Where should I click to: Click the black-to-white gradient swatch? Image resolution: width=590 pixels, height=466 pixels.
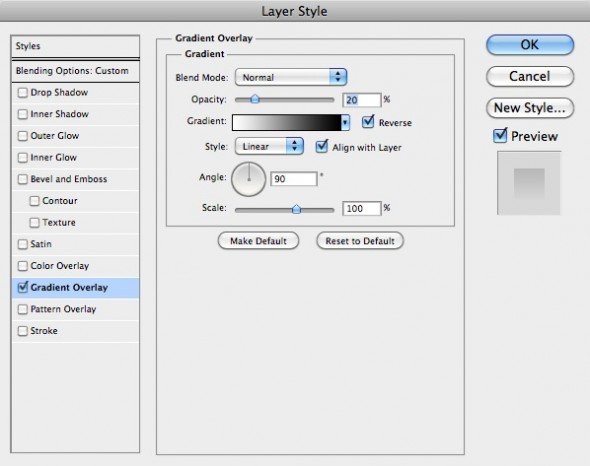pyautogui.click(x=287, y=123)
